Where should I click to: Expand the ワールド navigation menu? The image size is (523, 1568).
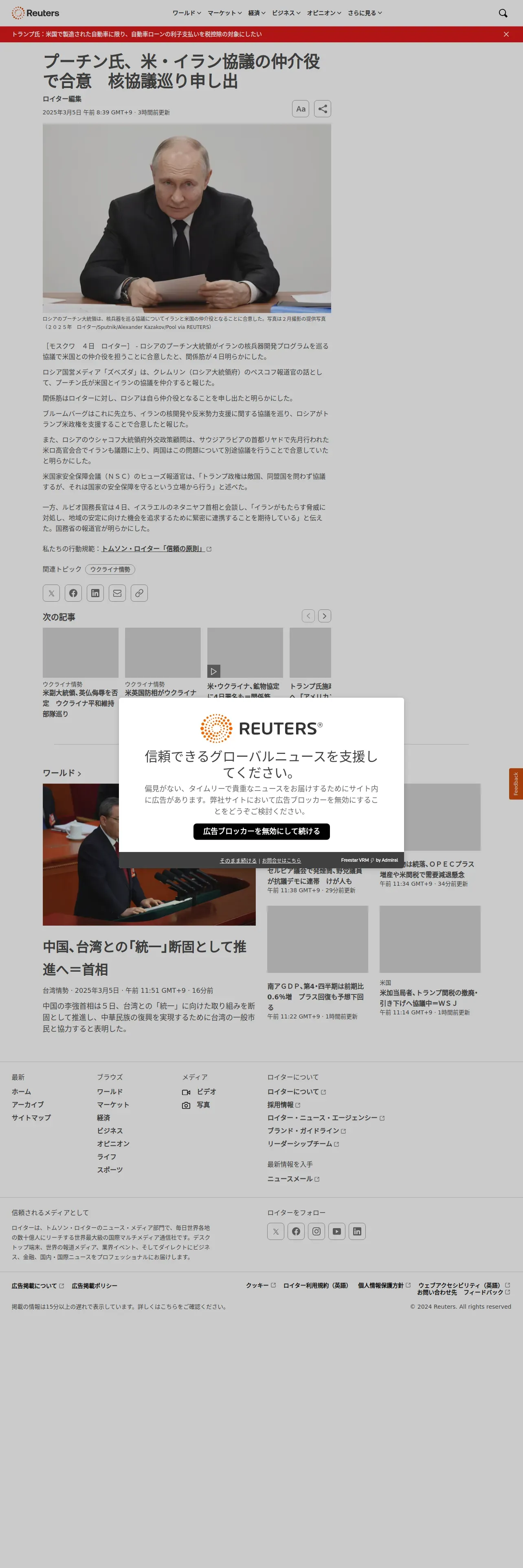[x=186, y=13]
